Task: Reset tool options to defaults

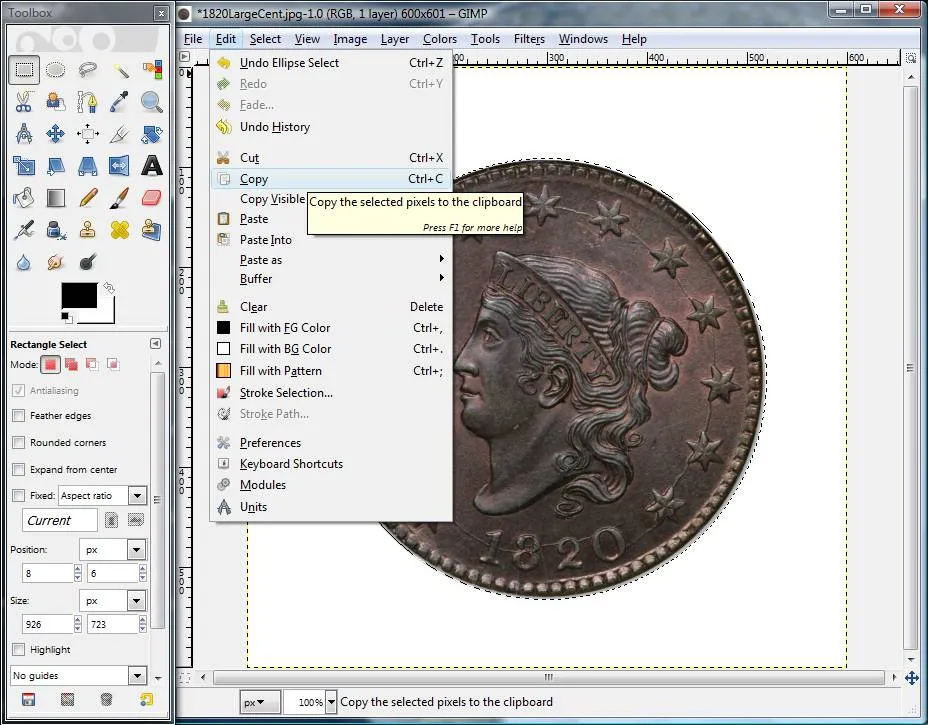Action: point(146,700)
